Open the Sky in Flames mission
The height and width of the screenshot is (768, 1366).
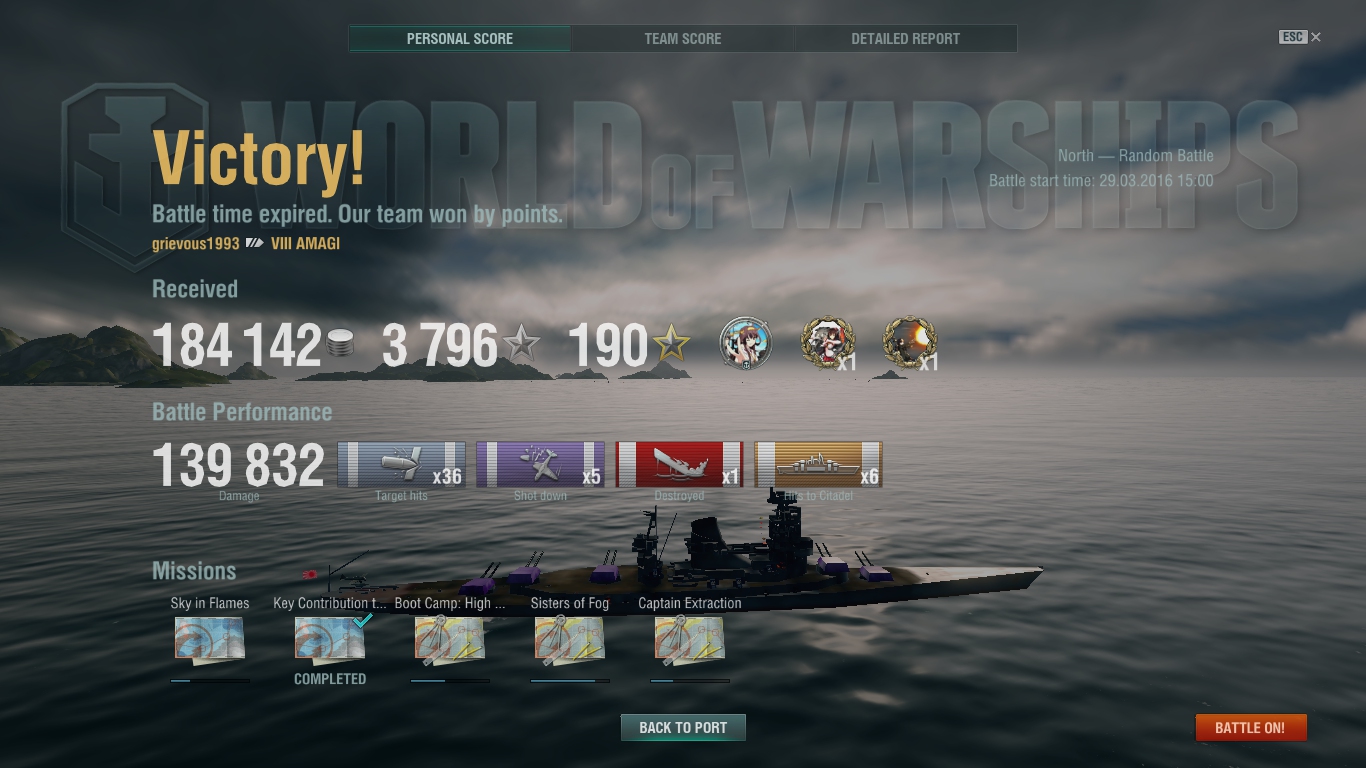click(x=210, y=638)
